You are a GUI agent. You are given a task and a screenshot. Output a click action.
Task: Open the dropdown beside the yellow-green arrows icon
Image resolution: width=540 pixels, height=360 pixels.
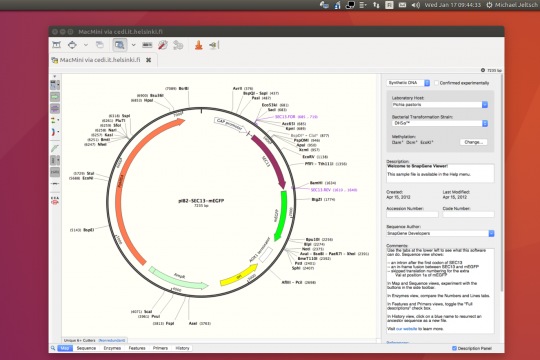coord(58,120)
